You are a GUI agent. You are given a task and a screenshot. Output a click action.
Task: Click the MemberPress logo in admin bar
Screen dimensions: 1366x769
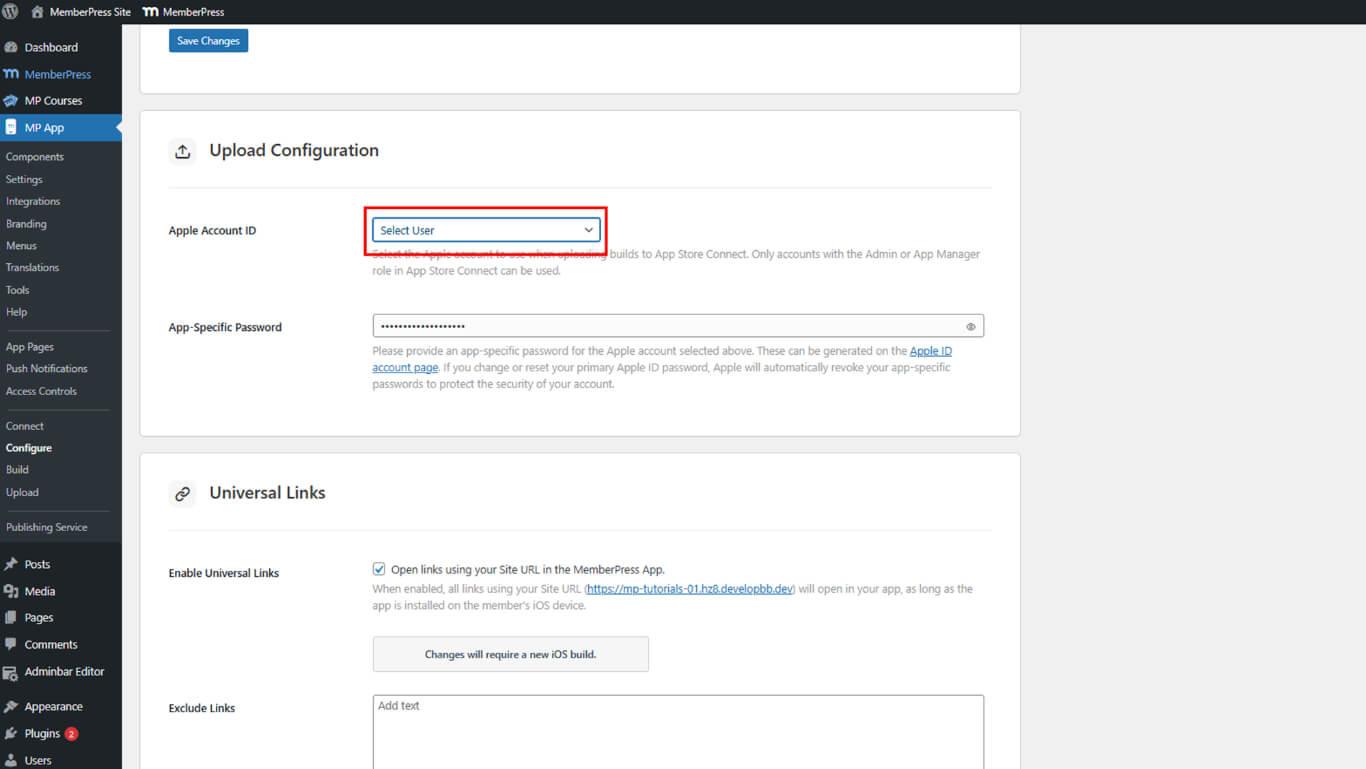pos(150,12)
